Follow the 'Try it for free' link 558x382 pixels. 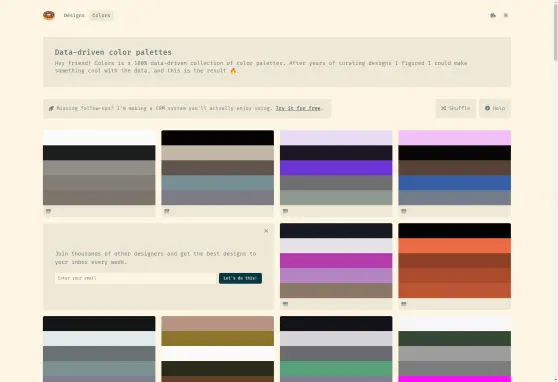pos(298,108)
